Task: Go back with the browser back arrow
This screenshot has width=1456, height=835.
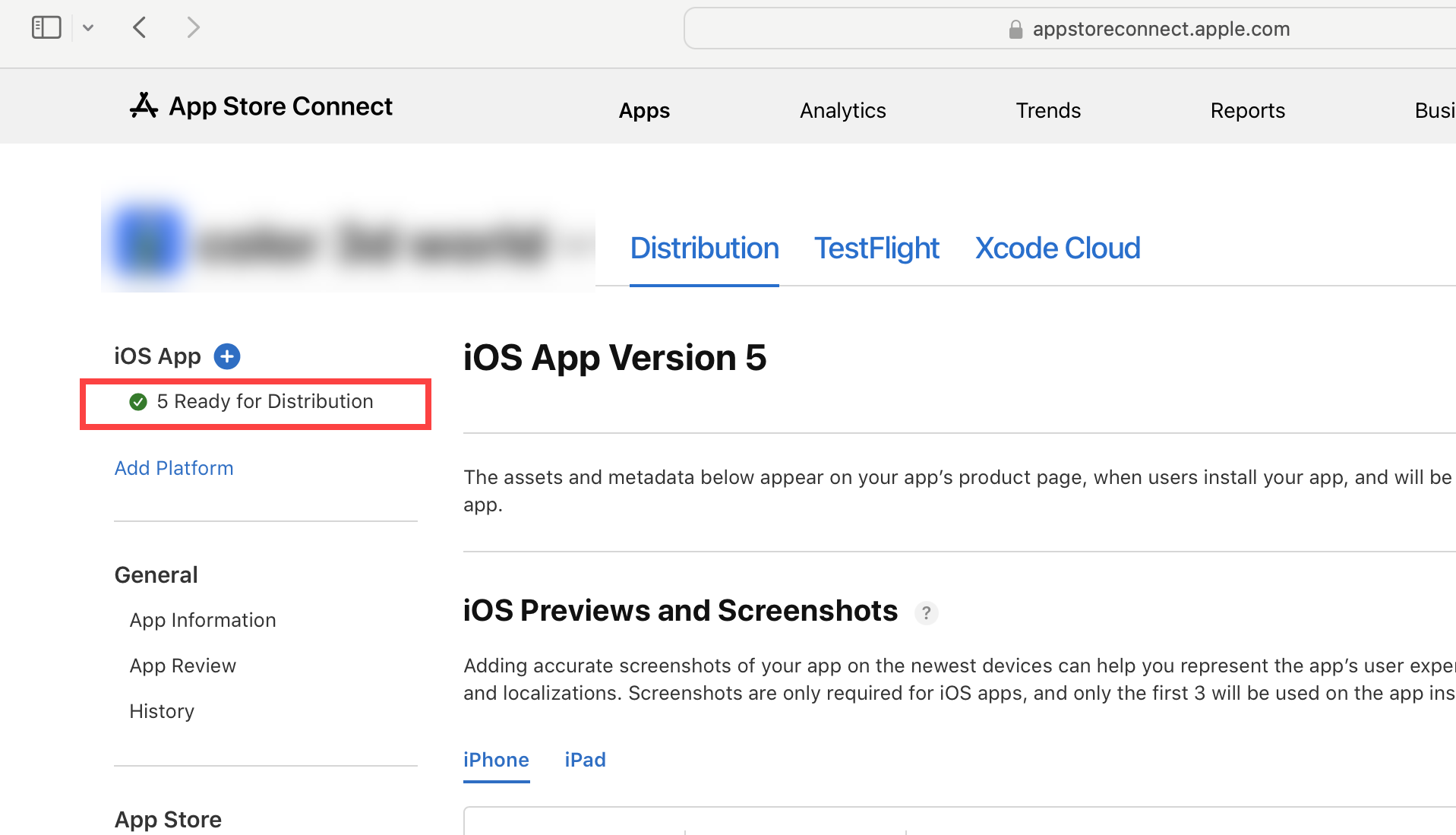Action: coord(140,28)
